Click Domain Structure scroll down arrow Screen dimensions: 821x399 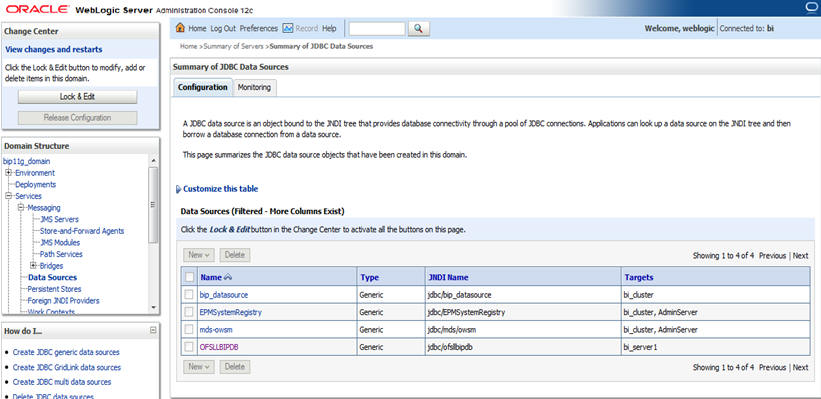pos(153,307)
